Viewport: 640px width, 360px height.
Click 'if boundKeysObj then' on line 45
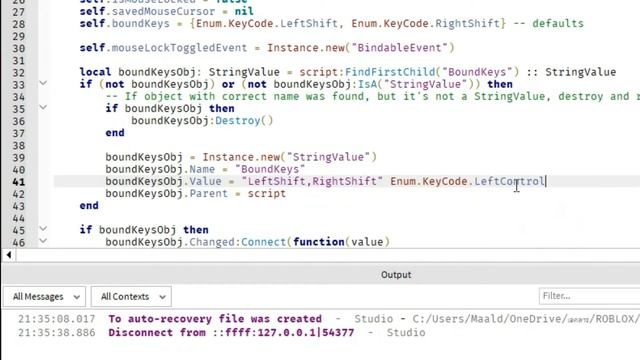click(144, 230)
